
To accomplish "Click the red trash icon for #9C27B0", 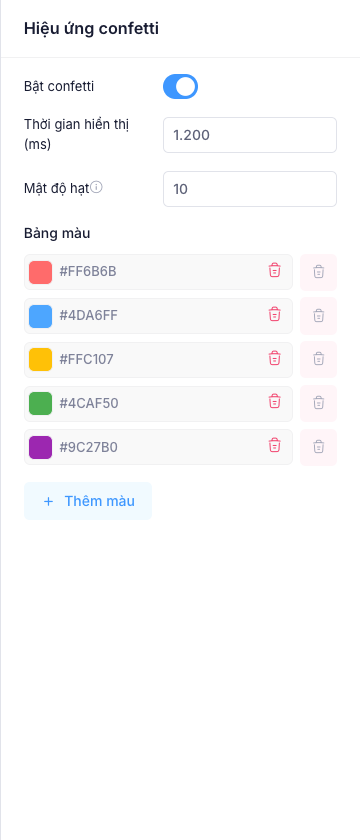I will pos(274,445).
